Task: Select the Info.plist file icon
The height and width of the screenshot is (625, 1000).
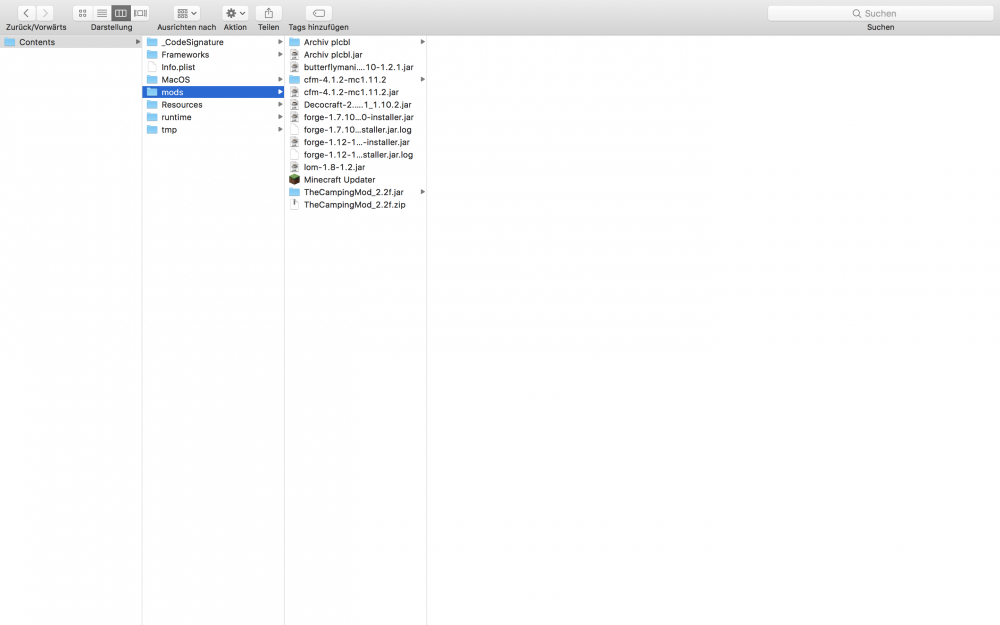Action: [x=152, y=67]
